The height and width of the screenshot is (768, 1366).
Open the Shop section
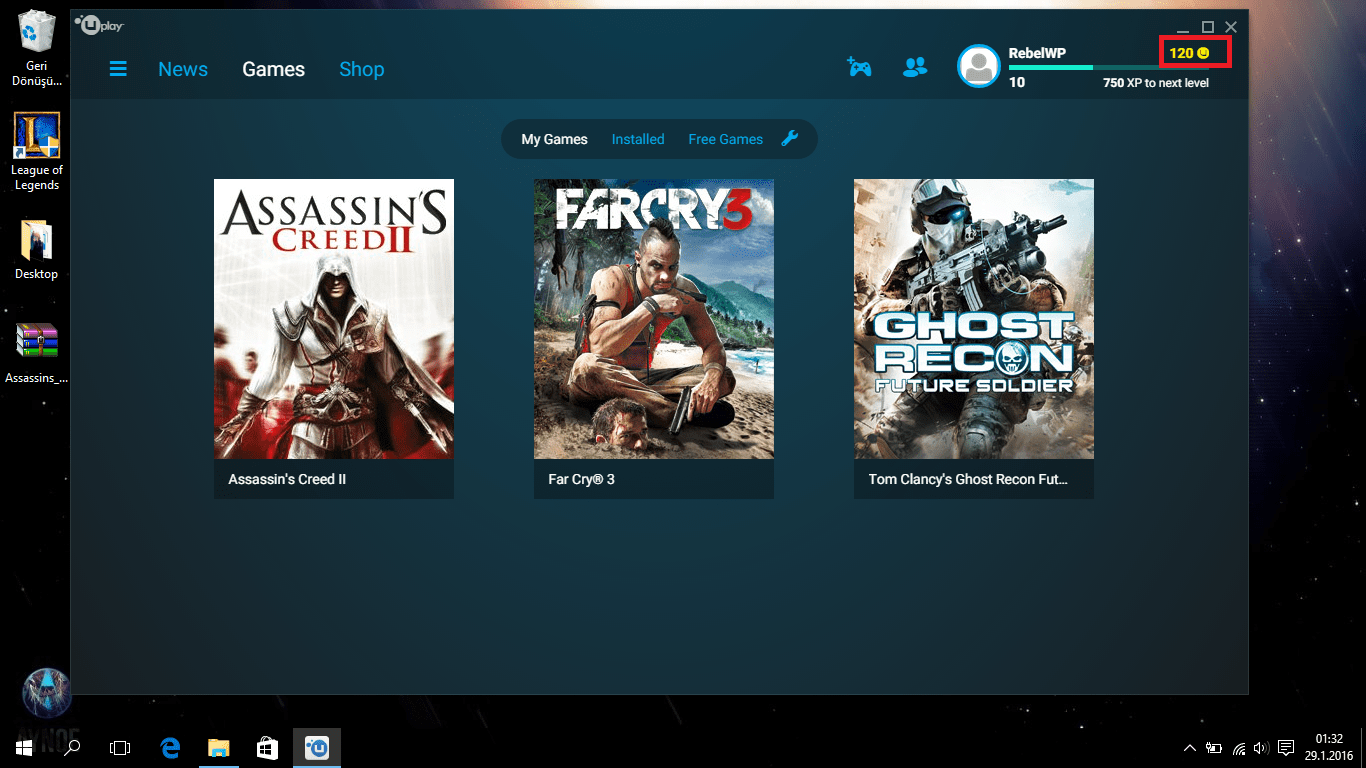click(361, 69)
